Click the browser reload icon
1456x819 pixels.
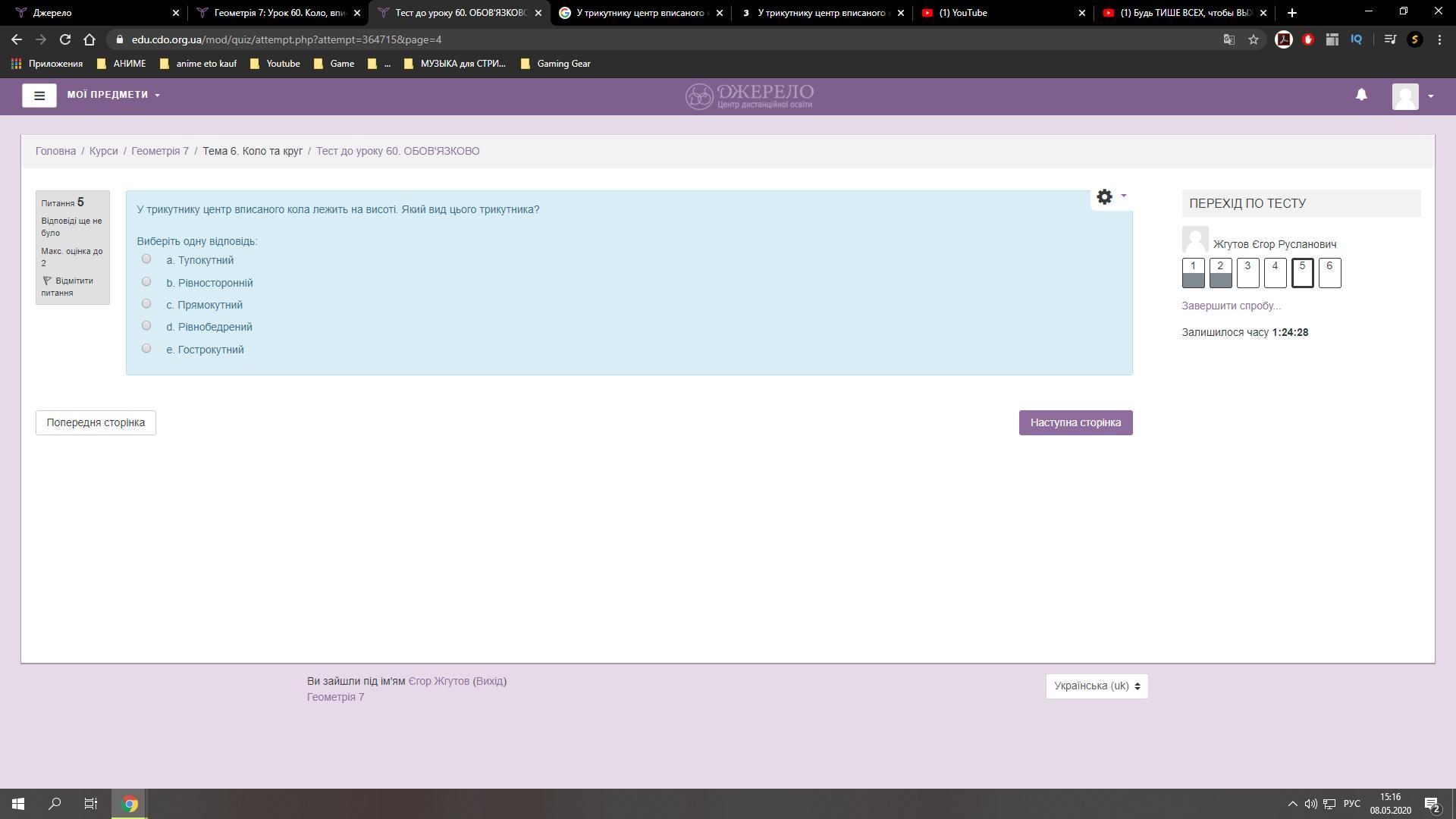tap(65, 39)
